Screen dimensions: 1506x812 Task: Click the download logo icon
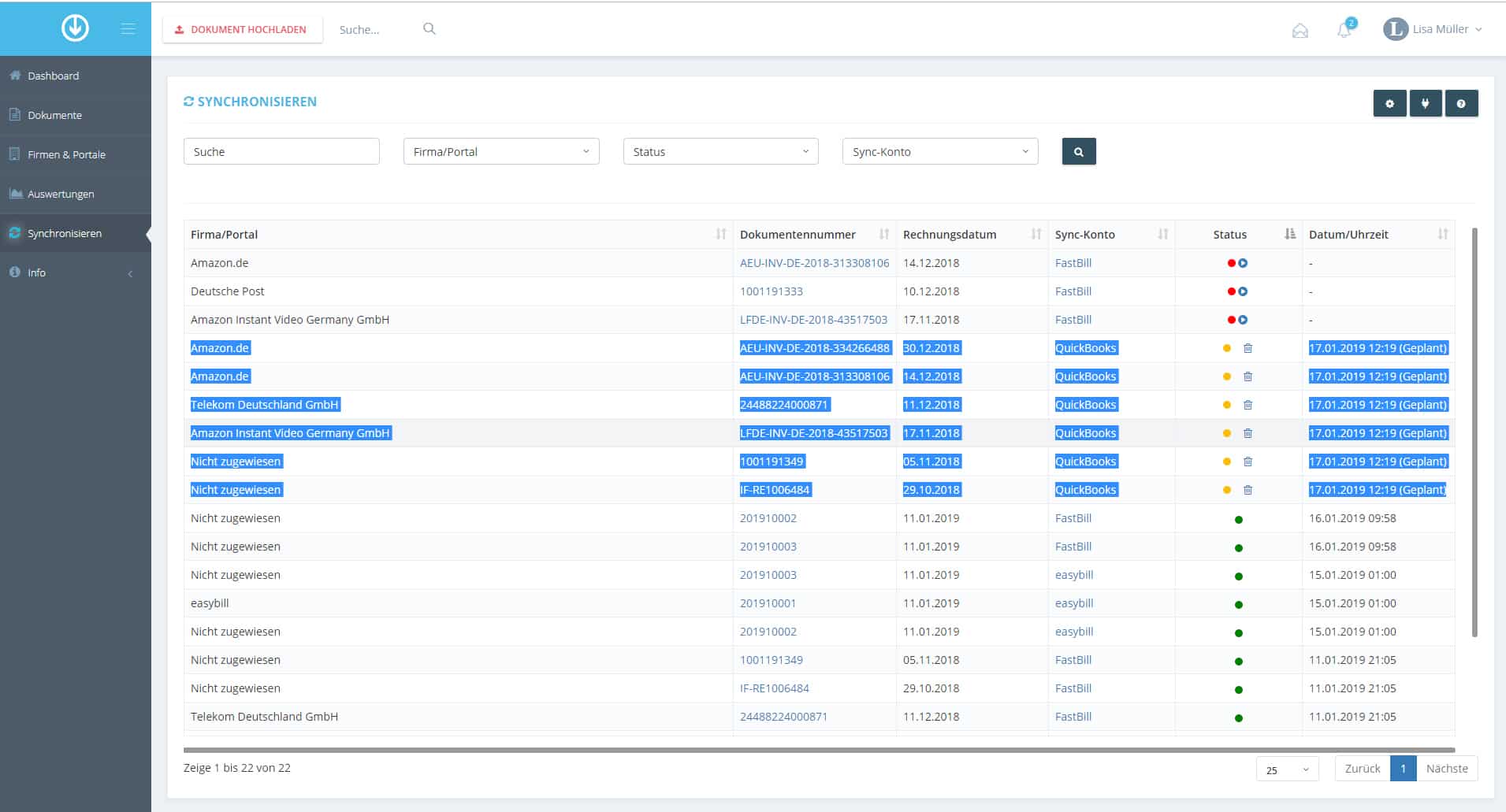[x=75, y=28]
